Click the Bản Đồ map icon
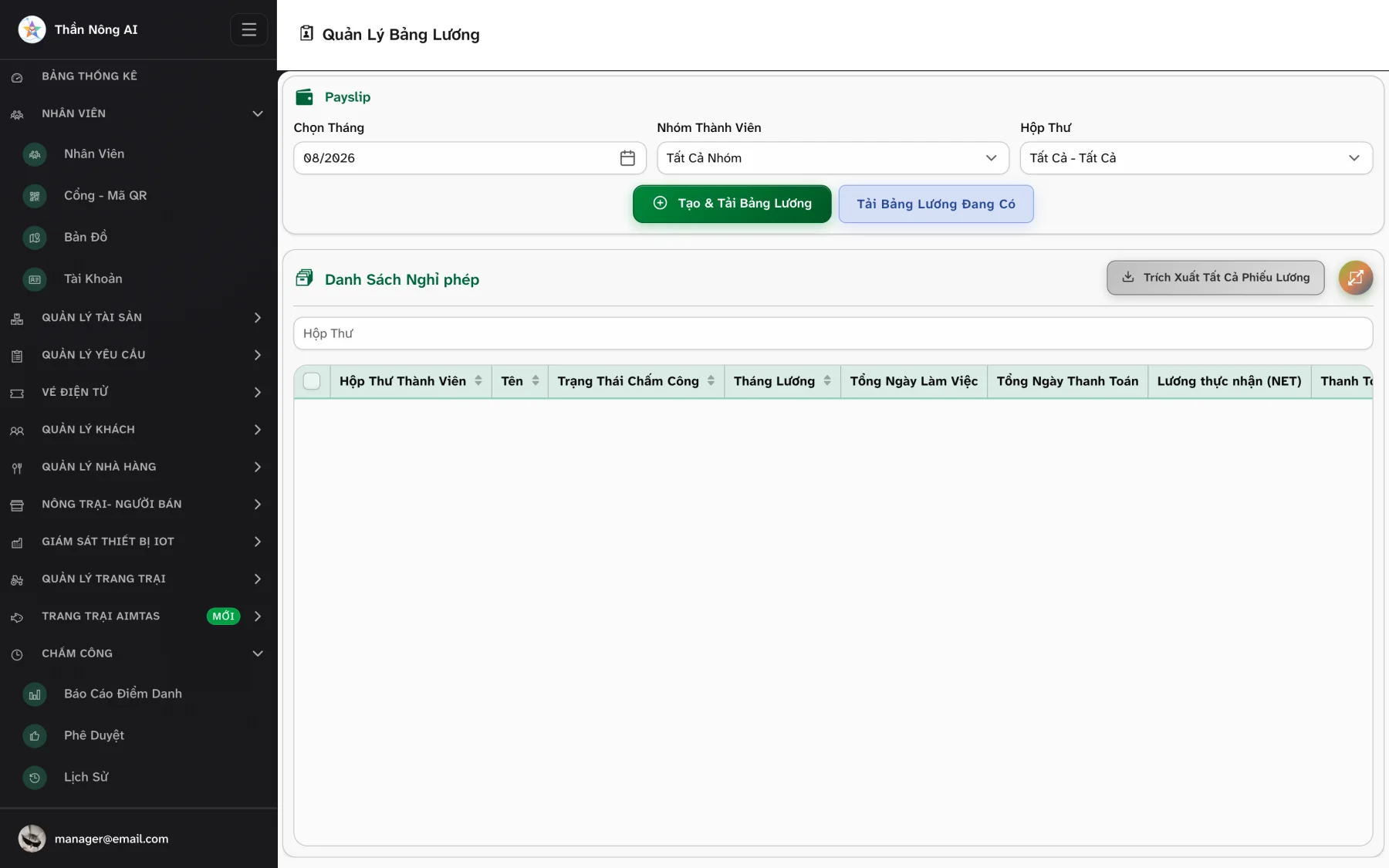 click(x=35, y=238)
